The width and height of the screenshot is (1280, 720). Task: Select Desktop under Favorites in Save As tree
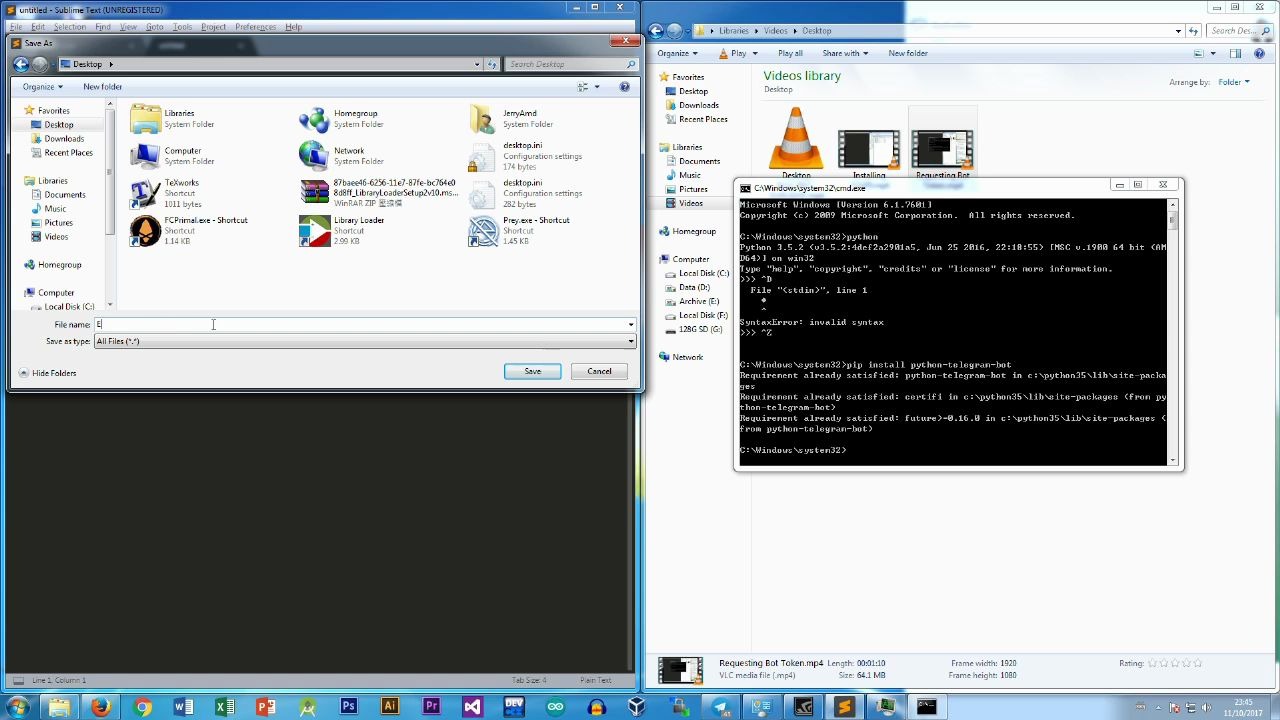point(58,125)
